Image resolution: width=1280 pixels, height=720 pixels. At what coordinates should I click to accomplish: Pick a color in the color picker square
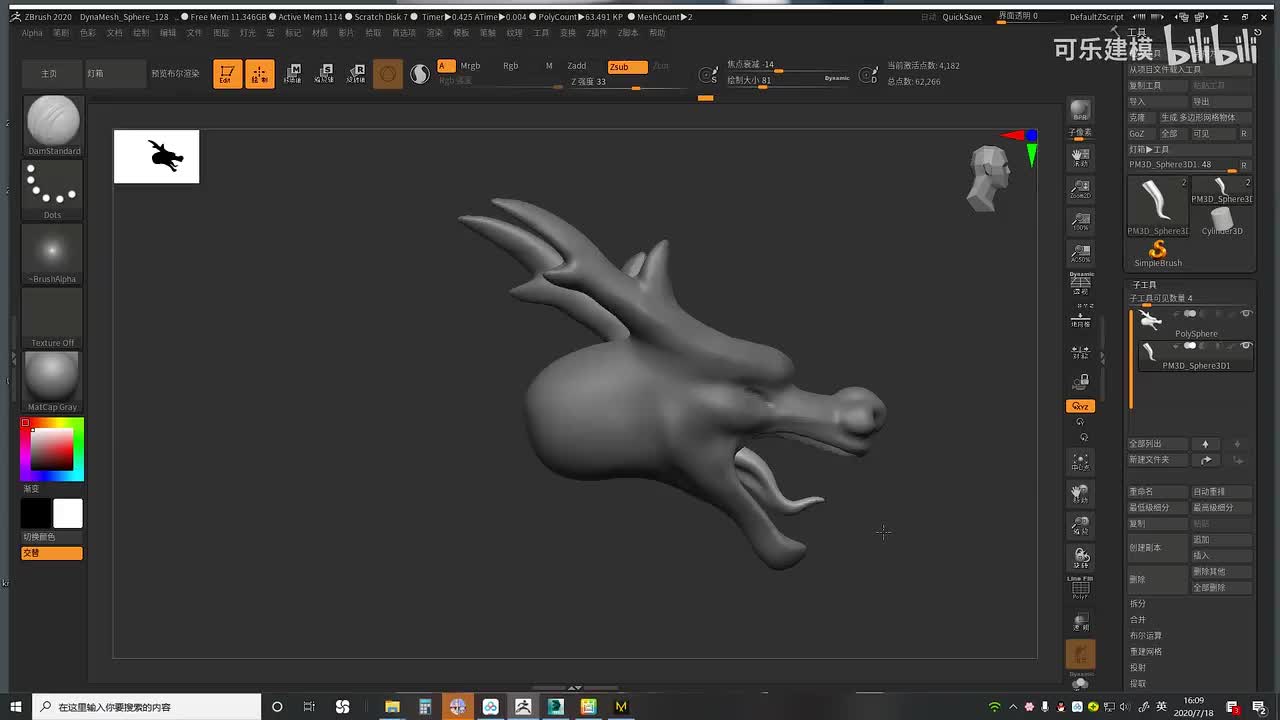tap(52, 449)
